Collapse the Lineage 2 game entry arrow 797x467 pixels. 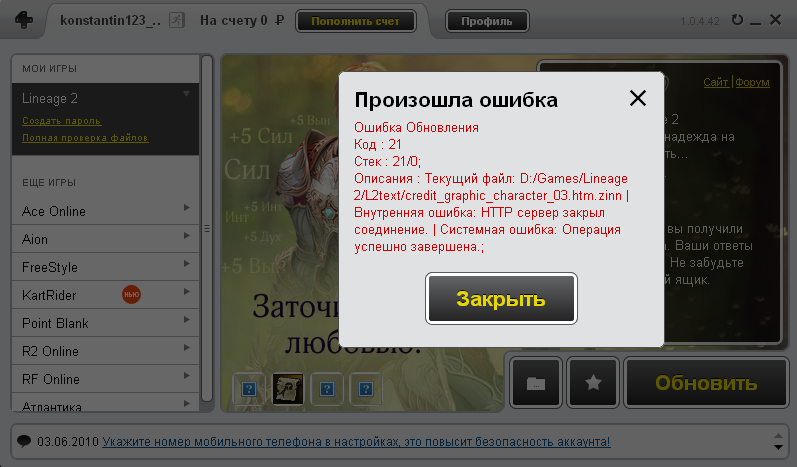pos(187,94)
